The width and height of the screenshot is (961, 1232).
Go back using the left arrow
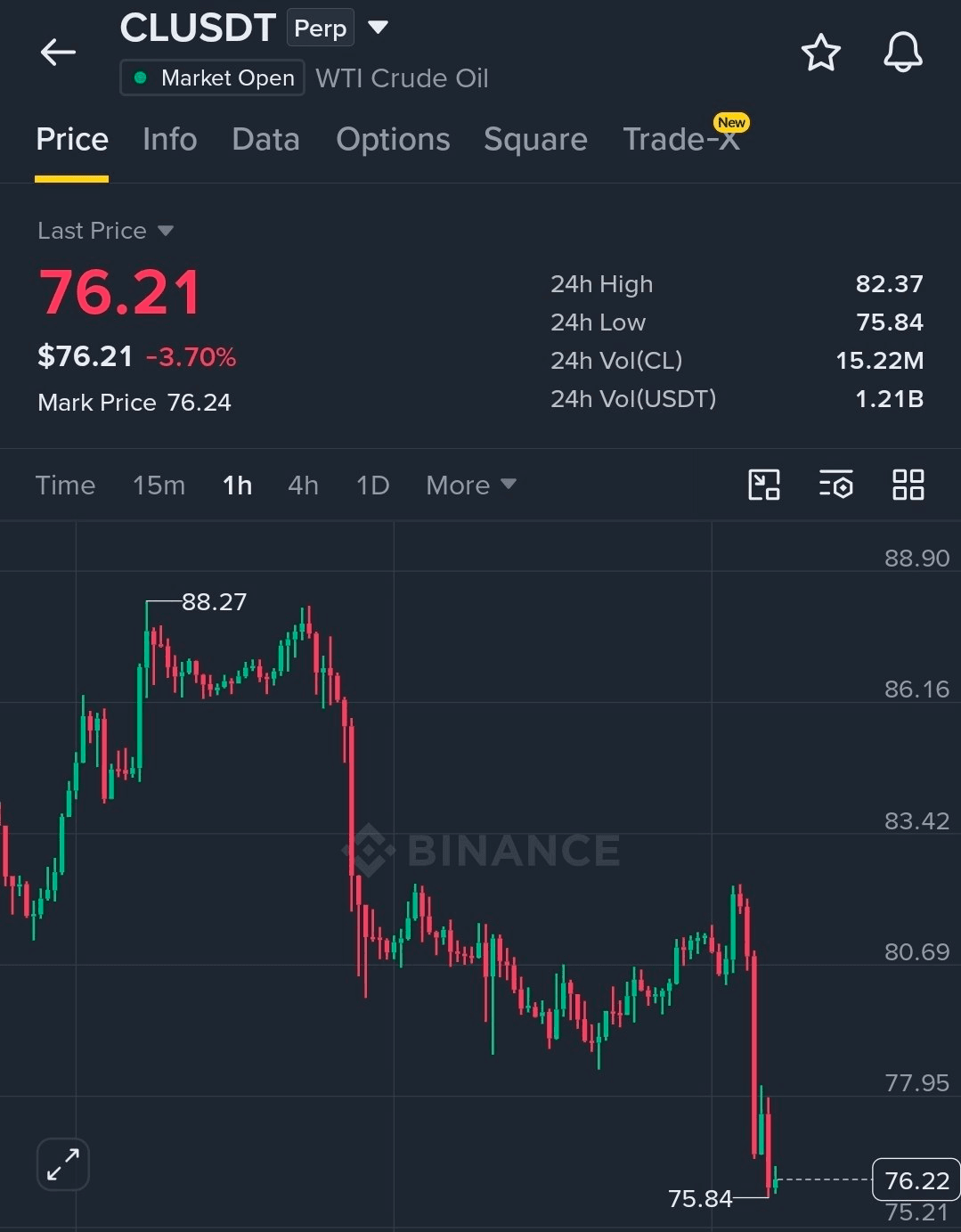pyautogui.click(x=58, y=53)
